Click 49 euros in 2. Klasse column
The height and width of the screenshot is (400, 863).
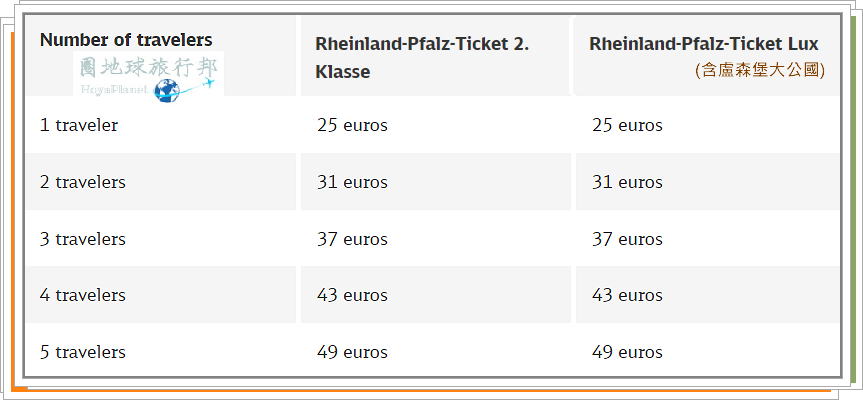[x=352, y=352]
